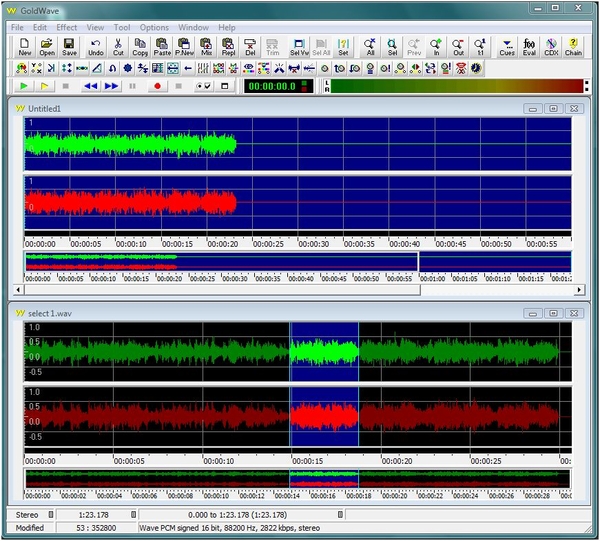Click the blue Rewind button

(x=90, y=87)
